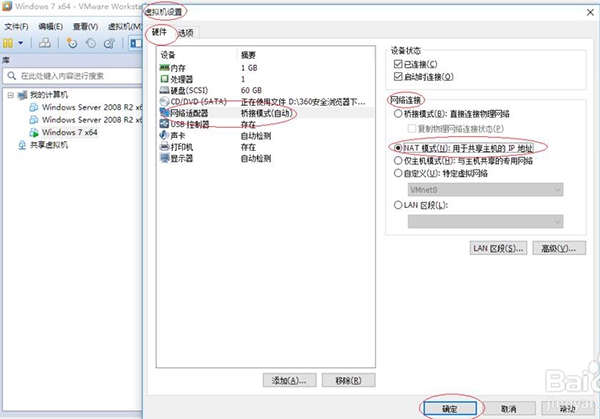Select NAT 模式(N) radio button
The image size is (600, 419).
click(398, 148)
